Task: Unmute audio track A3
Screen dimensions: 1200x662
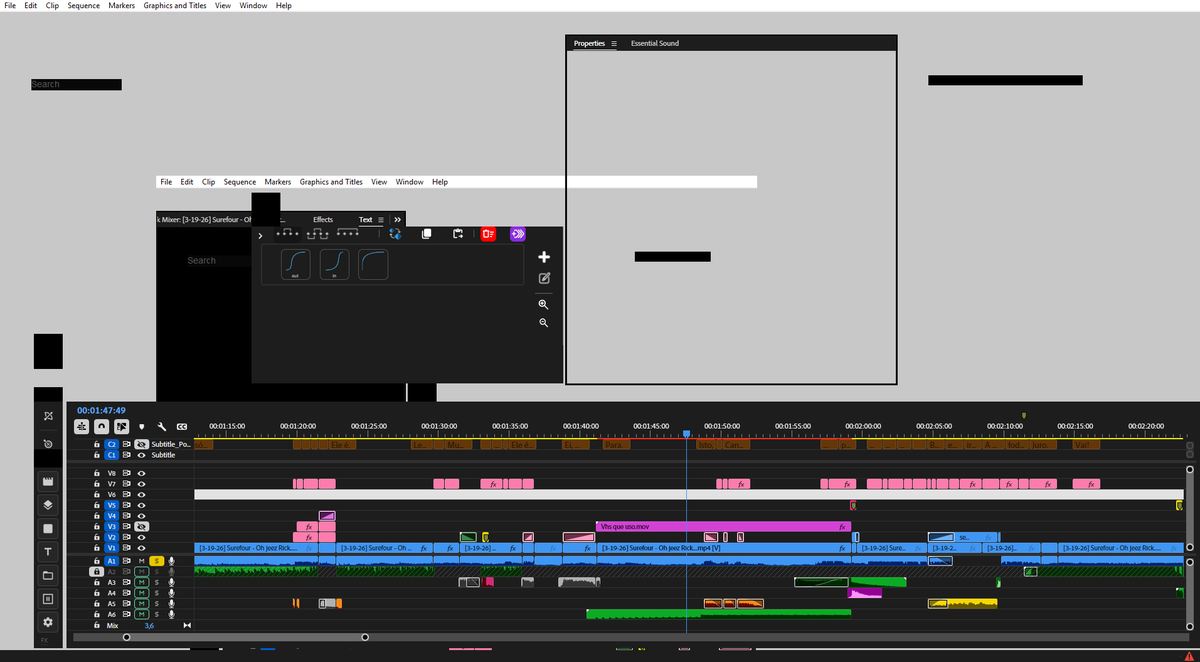Action: [x=142, y=582]
